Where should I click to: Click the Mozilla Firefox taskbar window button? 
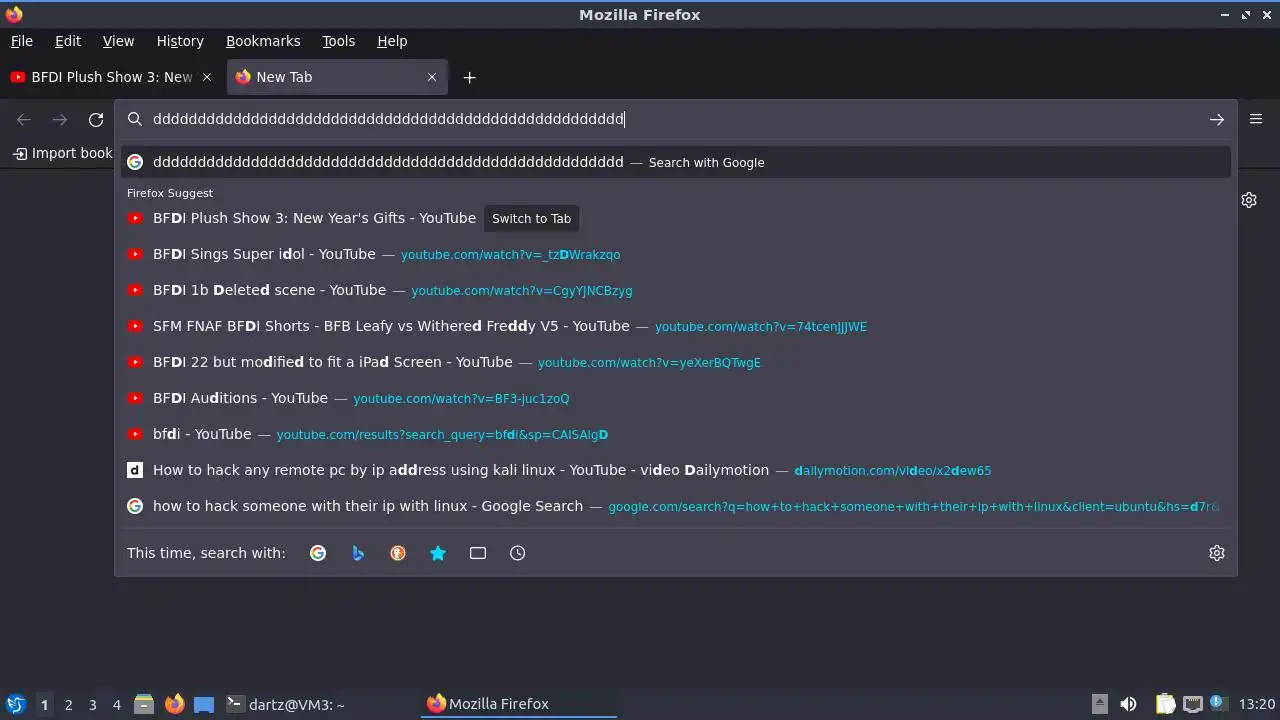click(520, 704)
